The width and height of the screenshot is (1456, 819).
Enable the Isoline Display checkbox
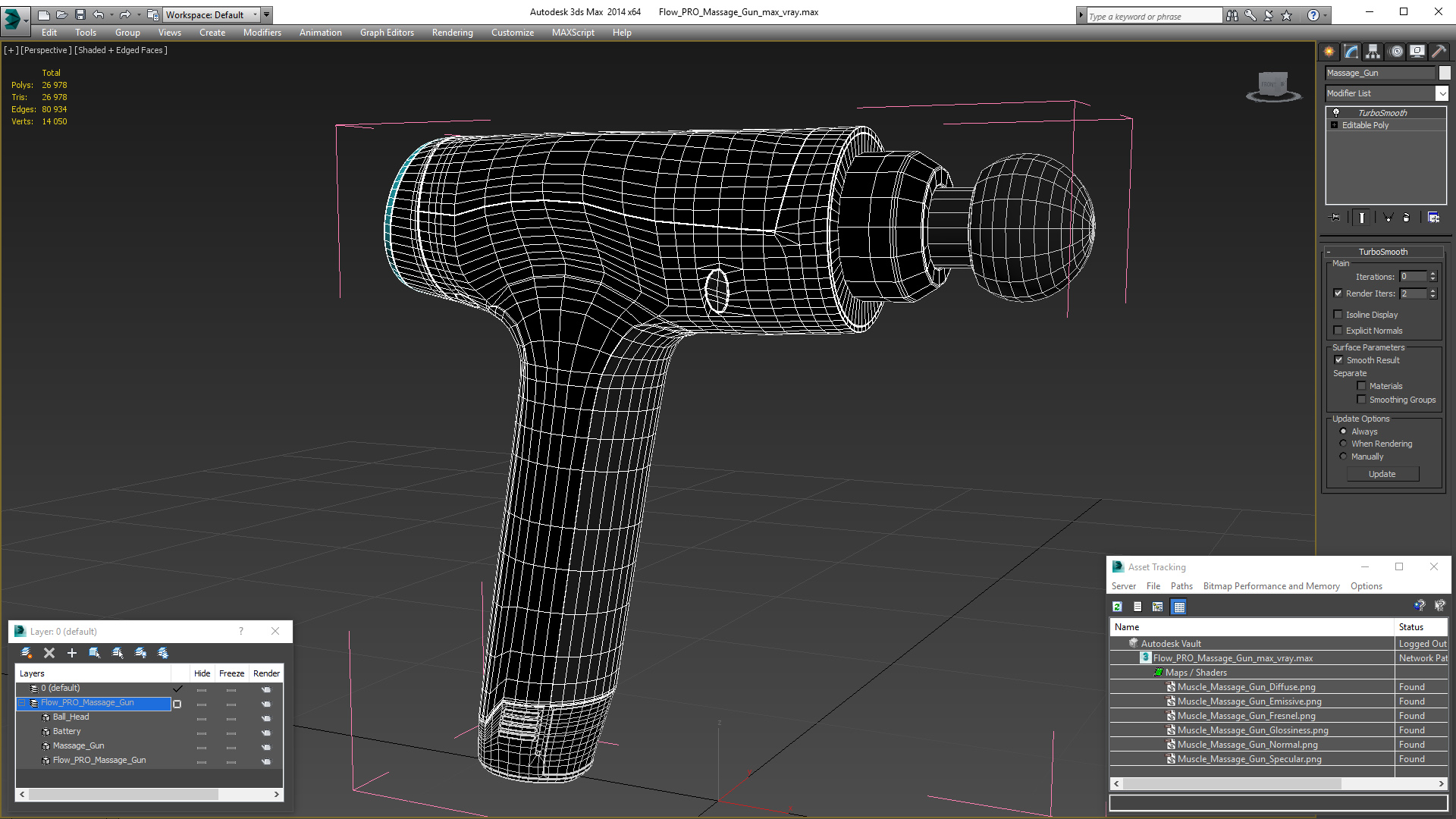[x=1338, y=315]
